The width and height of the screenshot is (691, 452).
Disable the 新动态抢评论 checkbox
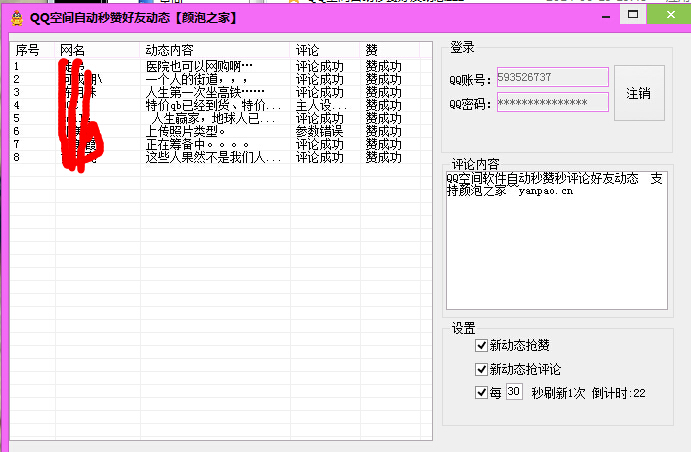[482, 369]
